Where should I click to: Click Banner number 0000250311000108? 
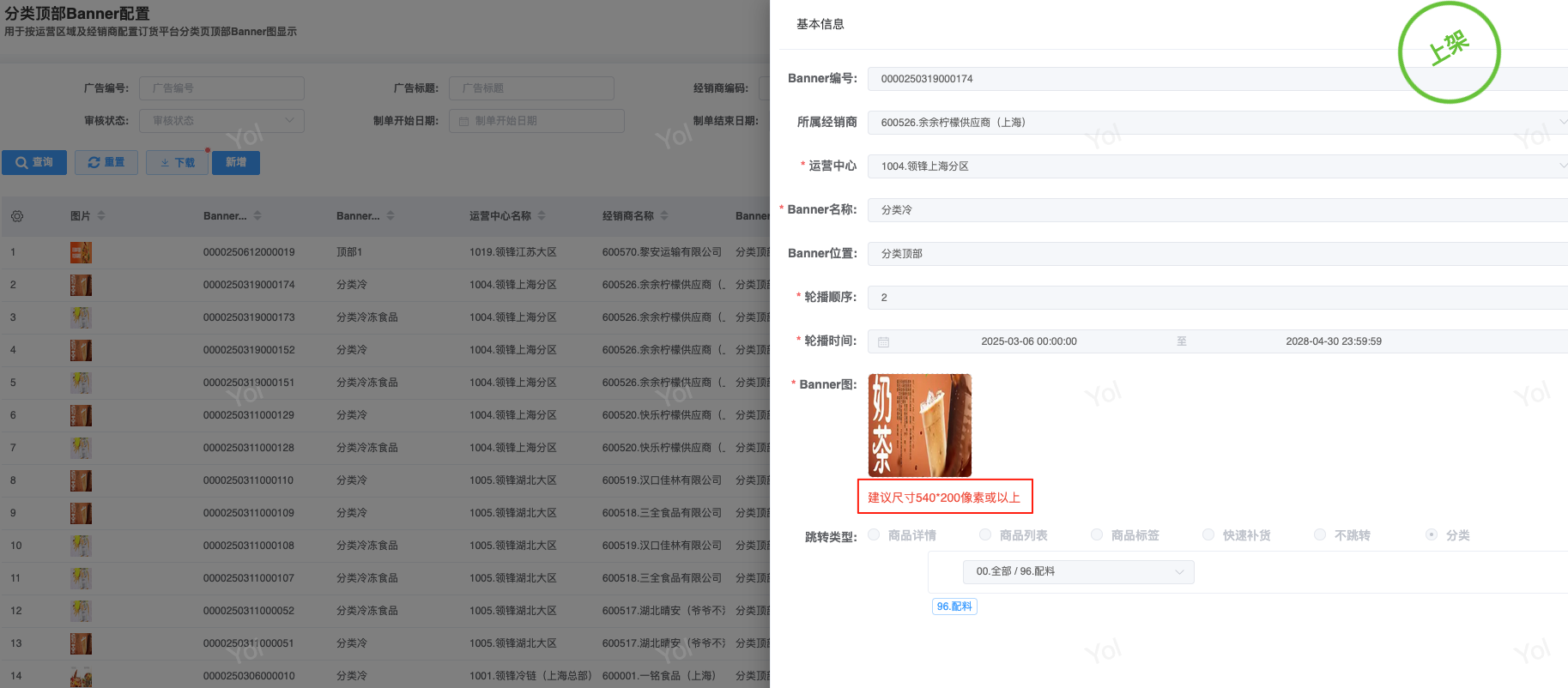click(x=249, y=546)
